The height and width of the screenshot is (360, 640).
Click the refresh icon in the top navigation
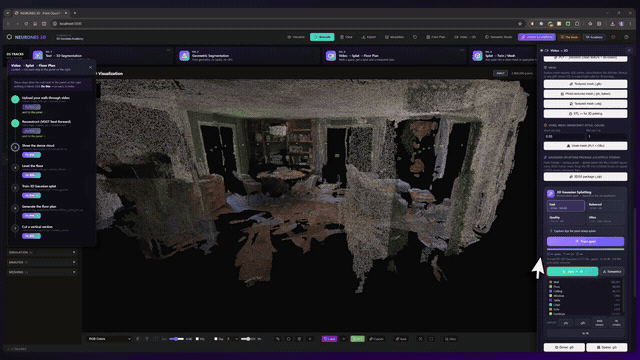pos(415,37)
